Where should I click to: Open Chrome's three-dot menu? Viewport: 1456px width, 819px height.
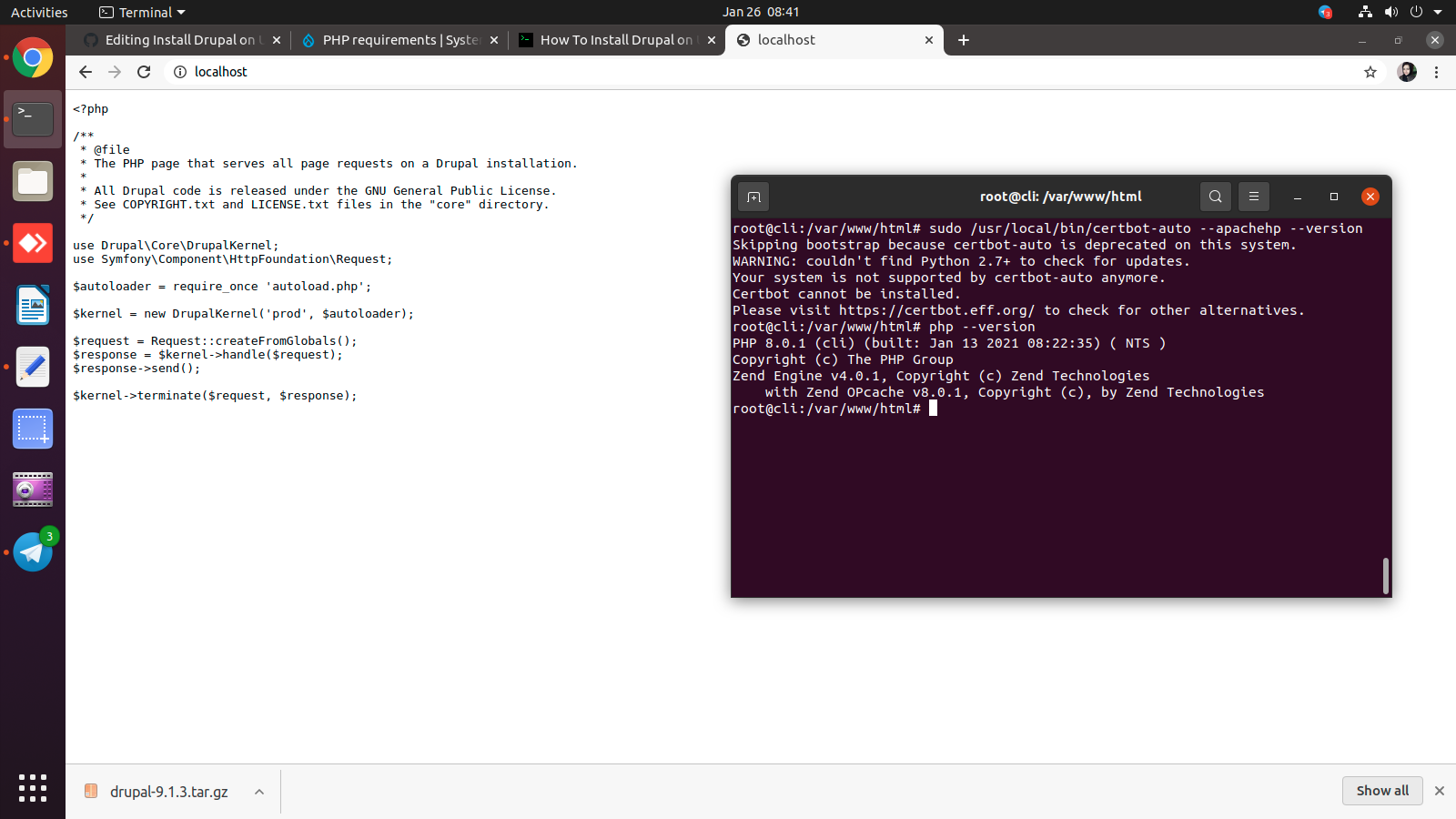[1436, 72]
